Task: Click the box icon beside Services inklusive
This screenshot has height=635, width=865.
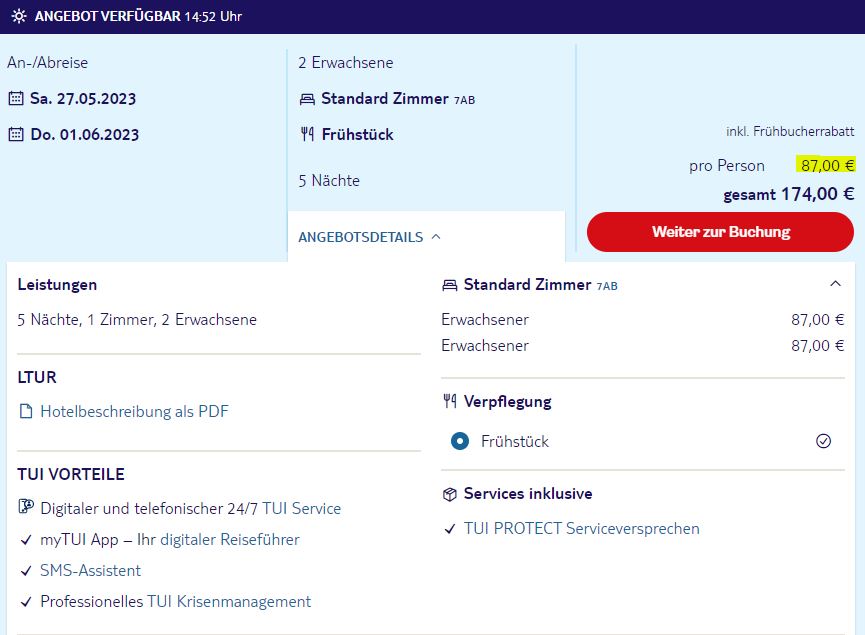Action: coord(450,494)
